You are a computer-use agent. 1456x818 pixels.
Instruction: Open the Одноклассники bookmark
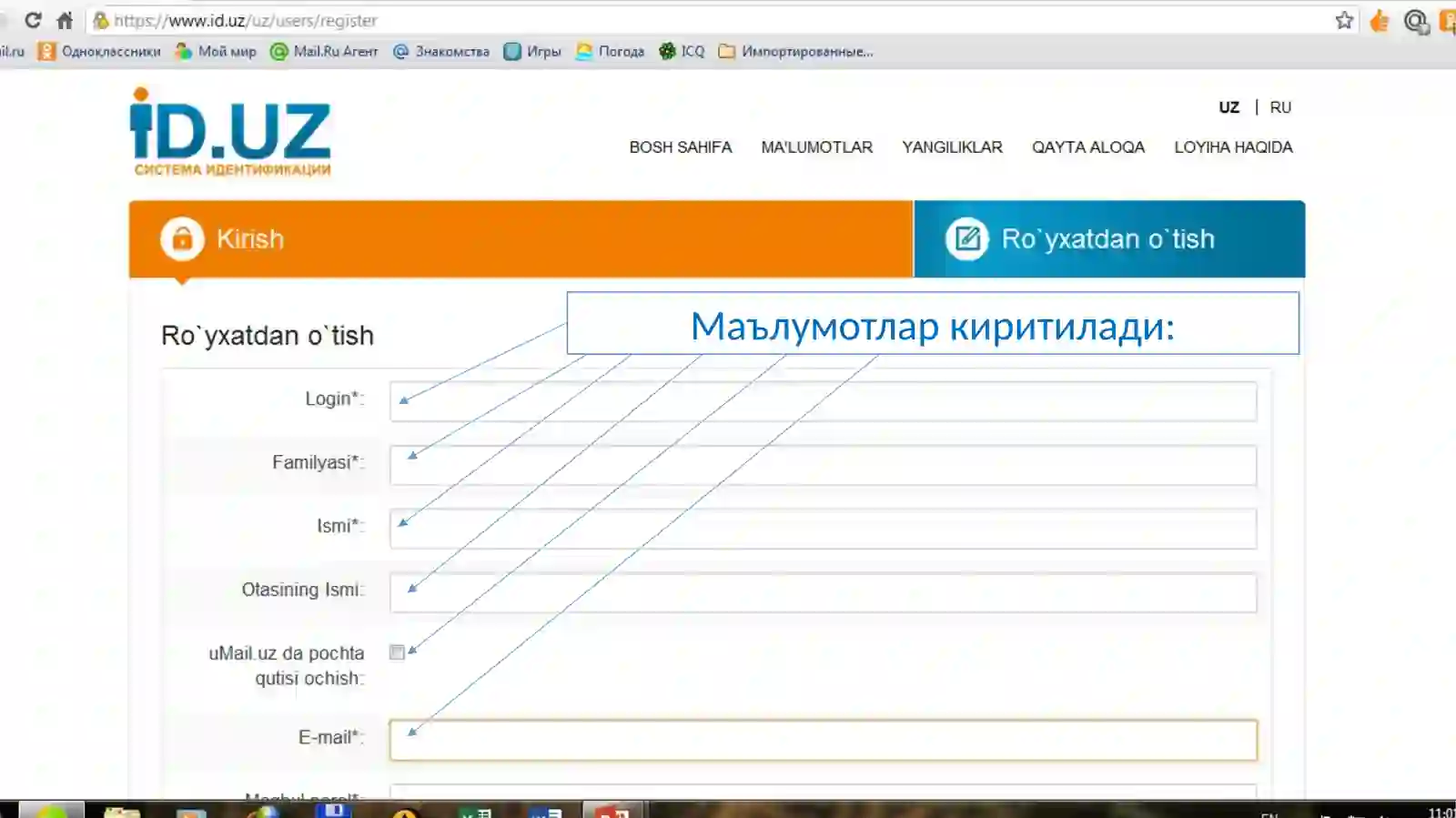click(99, 52)
